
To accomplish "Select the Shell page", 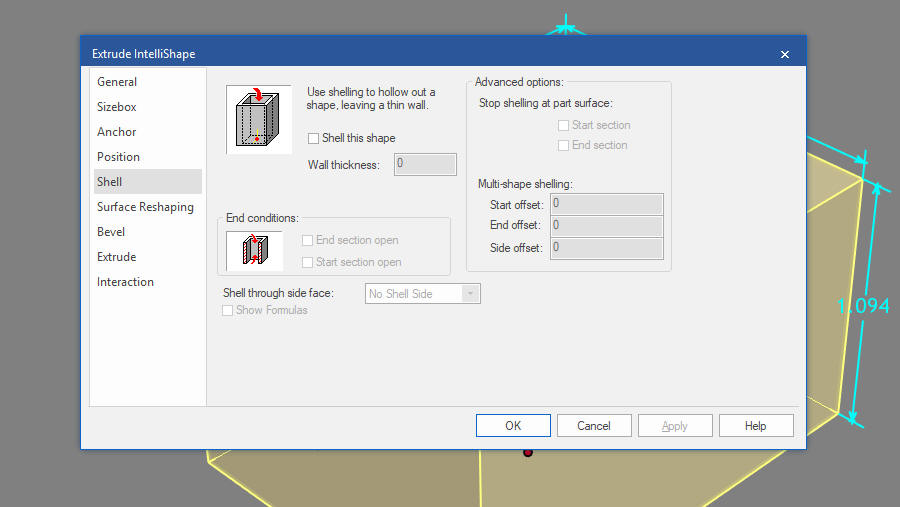I will coord(148,181).
